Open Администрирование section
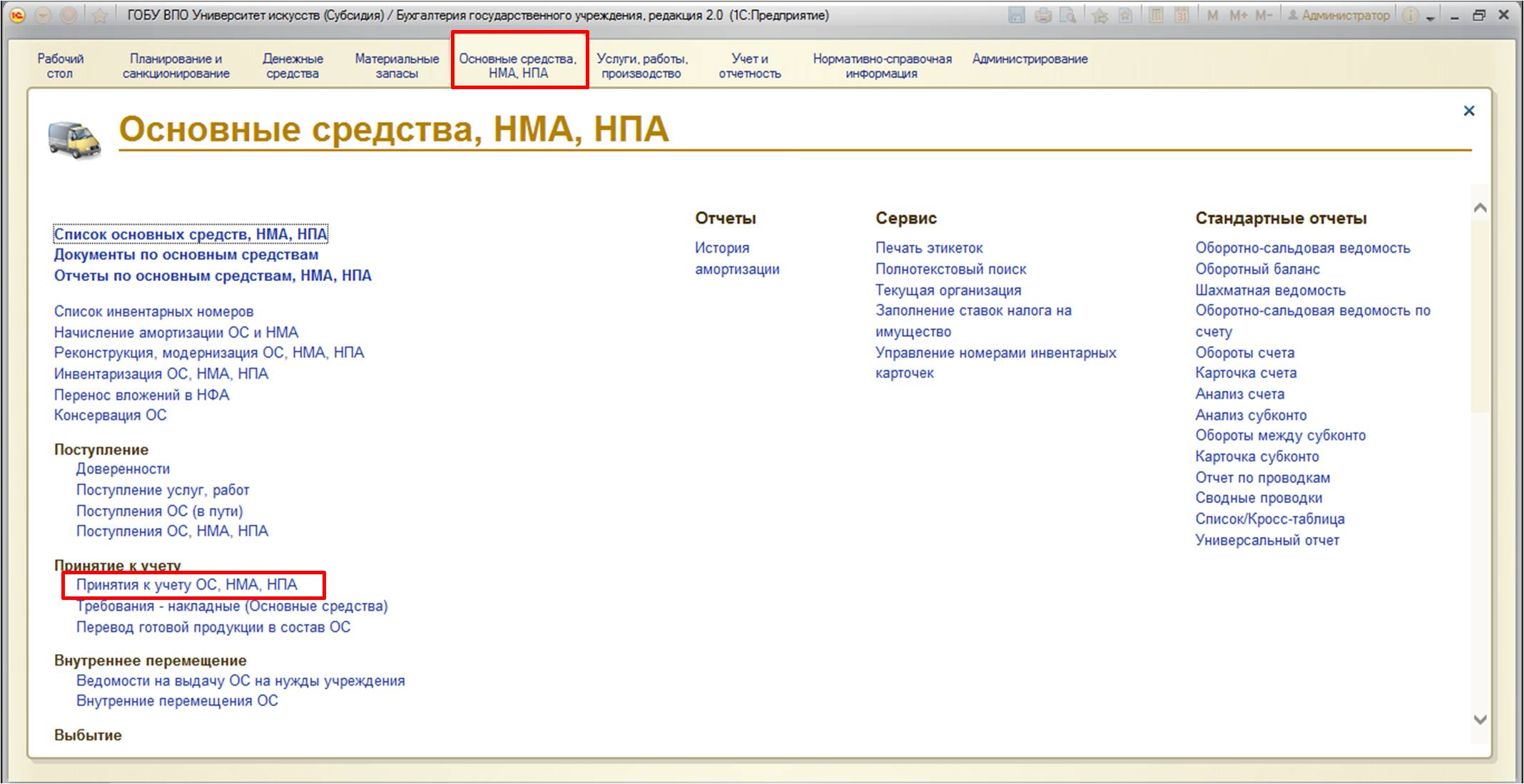 (x=1030, y=59)
